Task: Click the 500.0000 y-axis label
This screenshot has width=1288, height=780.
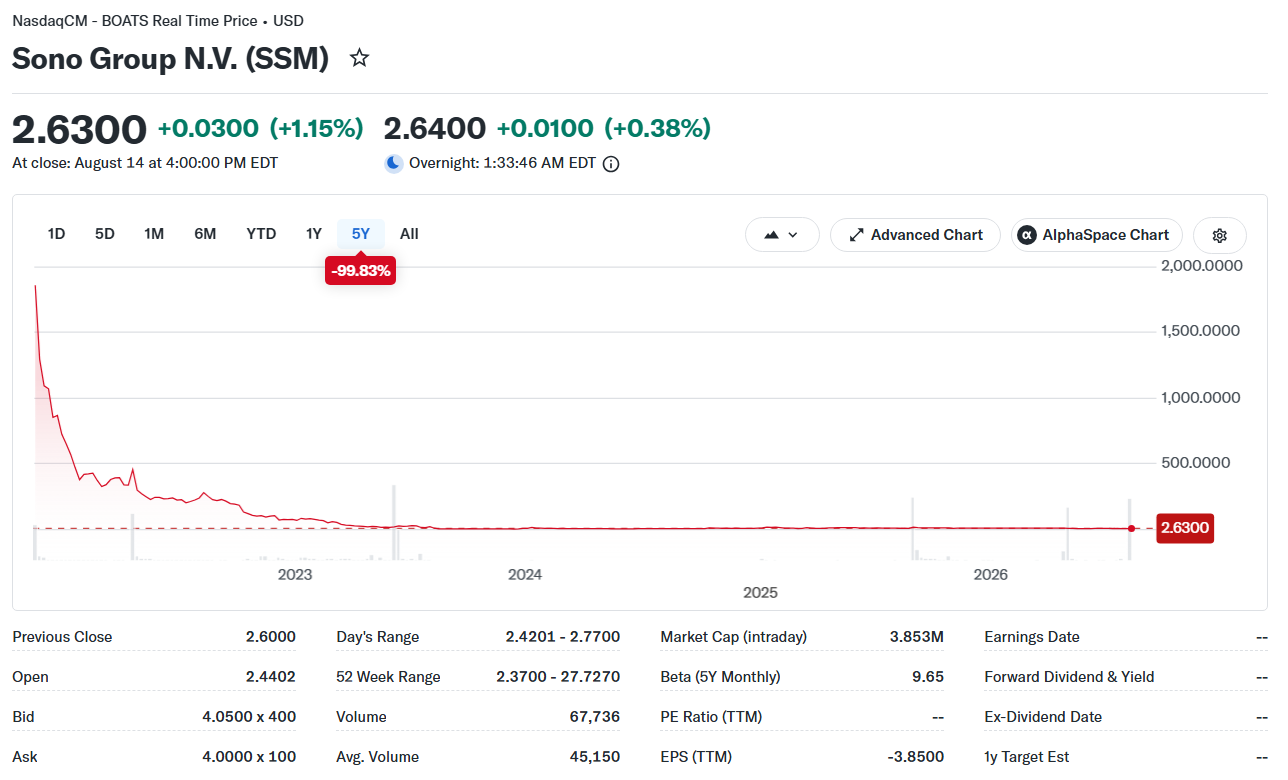Action: pos(1196,463)
